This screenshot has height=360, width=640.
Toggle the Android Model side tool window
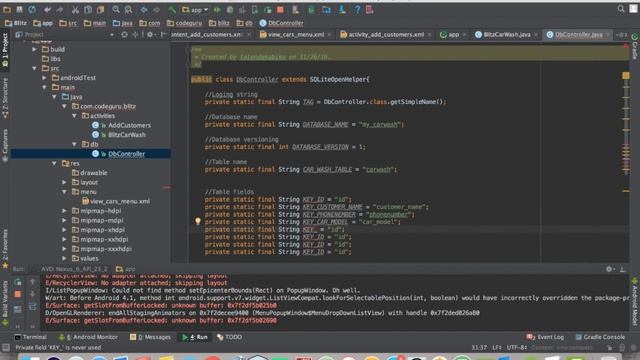pyautogui.click(x=635, y=302)
